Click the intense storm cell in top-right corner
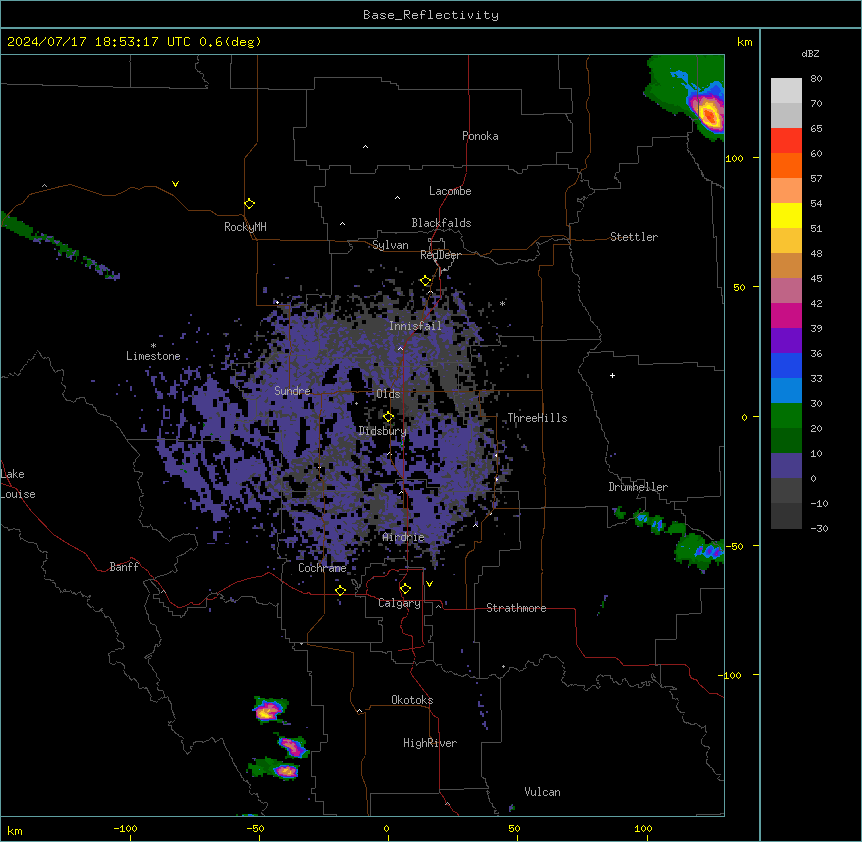862x842 pixels. (x=708, y=113)
